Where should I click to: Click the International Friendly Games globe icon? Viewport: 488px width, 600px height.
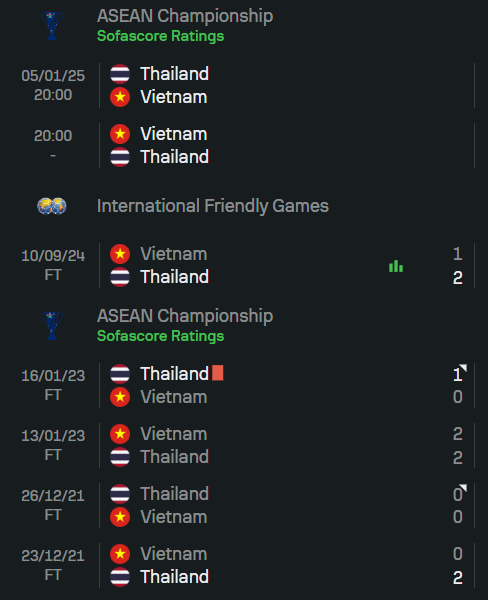pyautogui.click(x=52, y=206)
